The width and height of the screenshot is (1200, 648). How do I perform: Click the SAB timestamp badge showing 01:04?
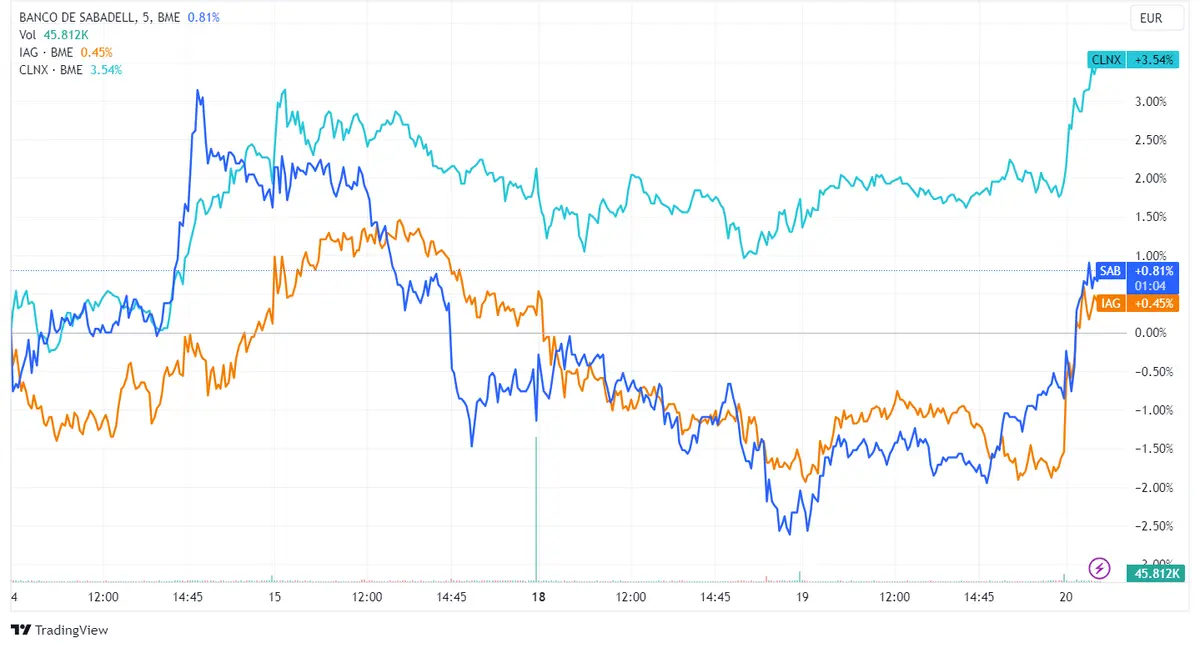coord(1150,283)
